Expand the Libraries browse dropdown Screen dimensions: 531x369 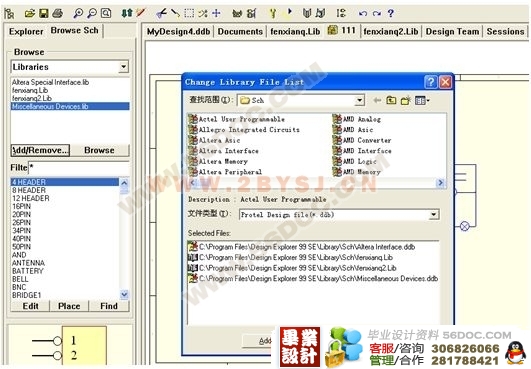[124, 67]
